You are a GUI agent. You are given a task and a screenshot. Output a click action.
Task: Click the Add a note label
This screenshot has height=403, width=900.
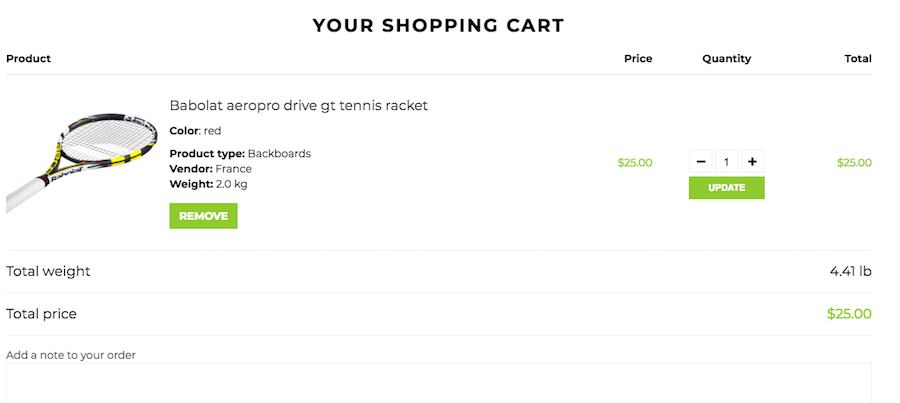click(x=71, y=355)
